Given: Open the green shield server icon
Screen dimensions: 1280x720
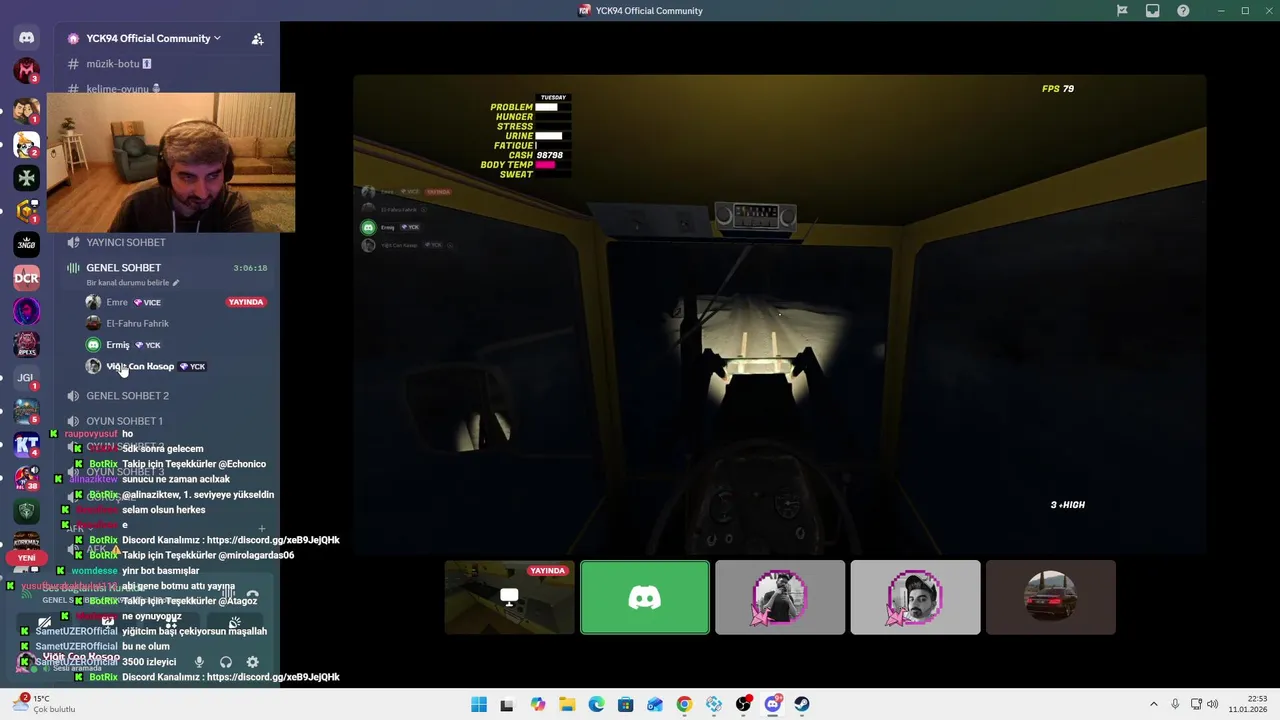Looking at the screenshot, I should coord(27,512).
